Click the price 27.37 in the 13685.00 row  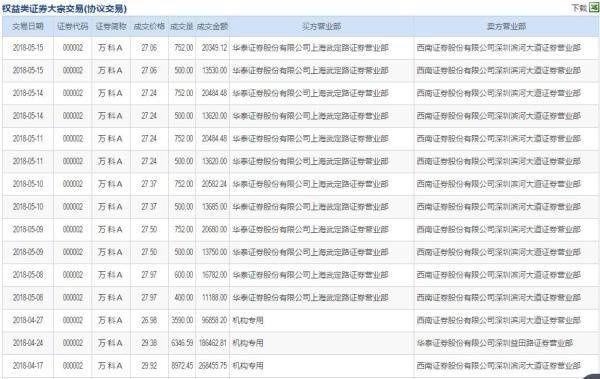click(149, 207)
